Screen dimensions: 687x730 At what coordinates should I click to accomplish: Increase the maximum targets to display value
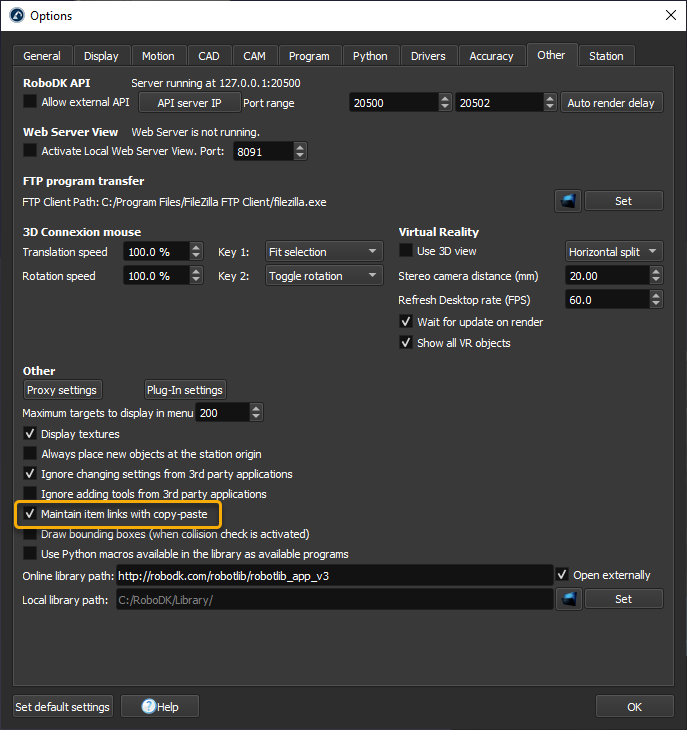(257, 408)
